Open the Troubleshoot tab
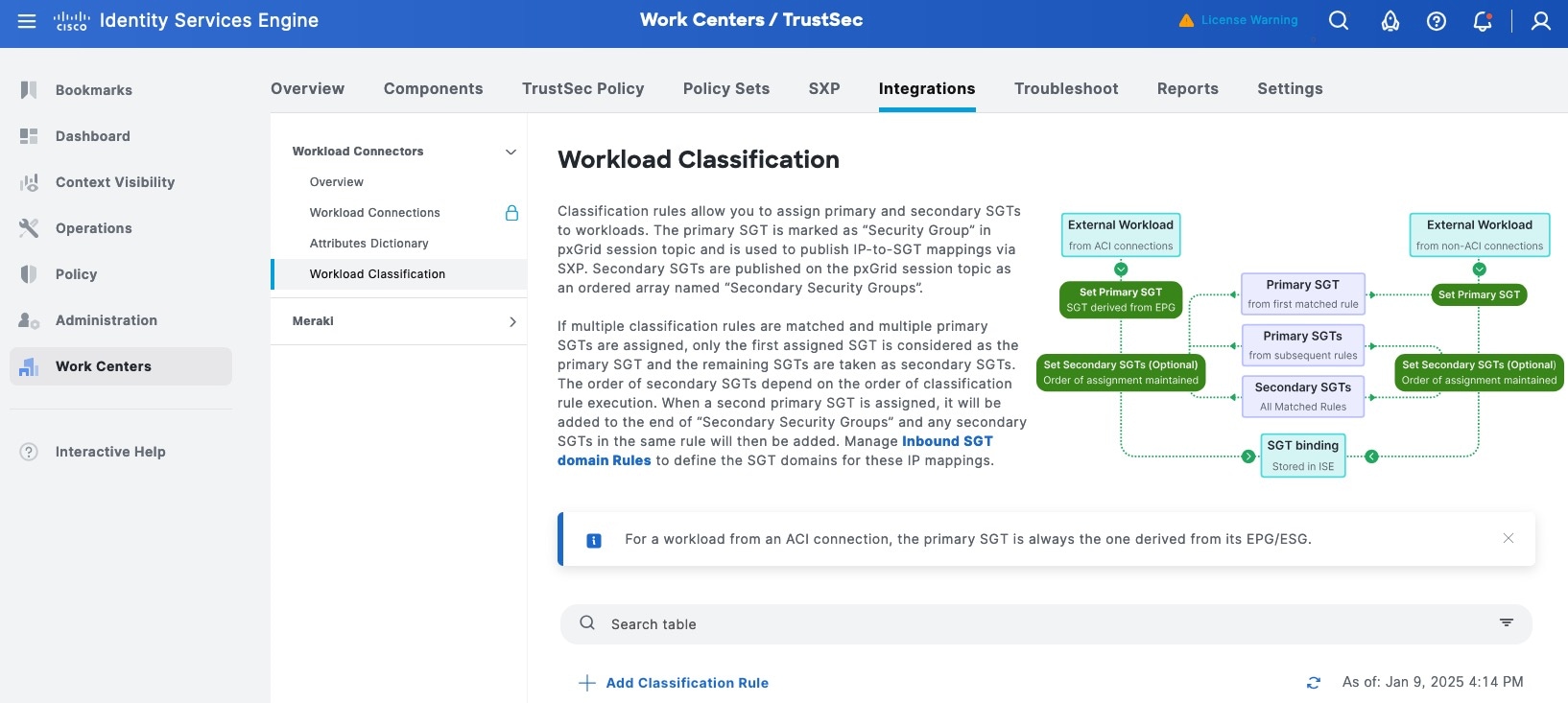 click(1066, 88)
